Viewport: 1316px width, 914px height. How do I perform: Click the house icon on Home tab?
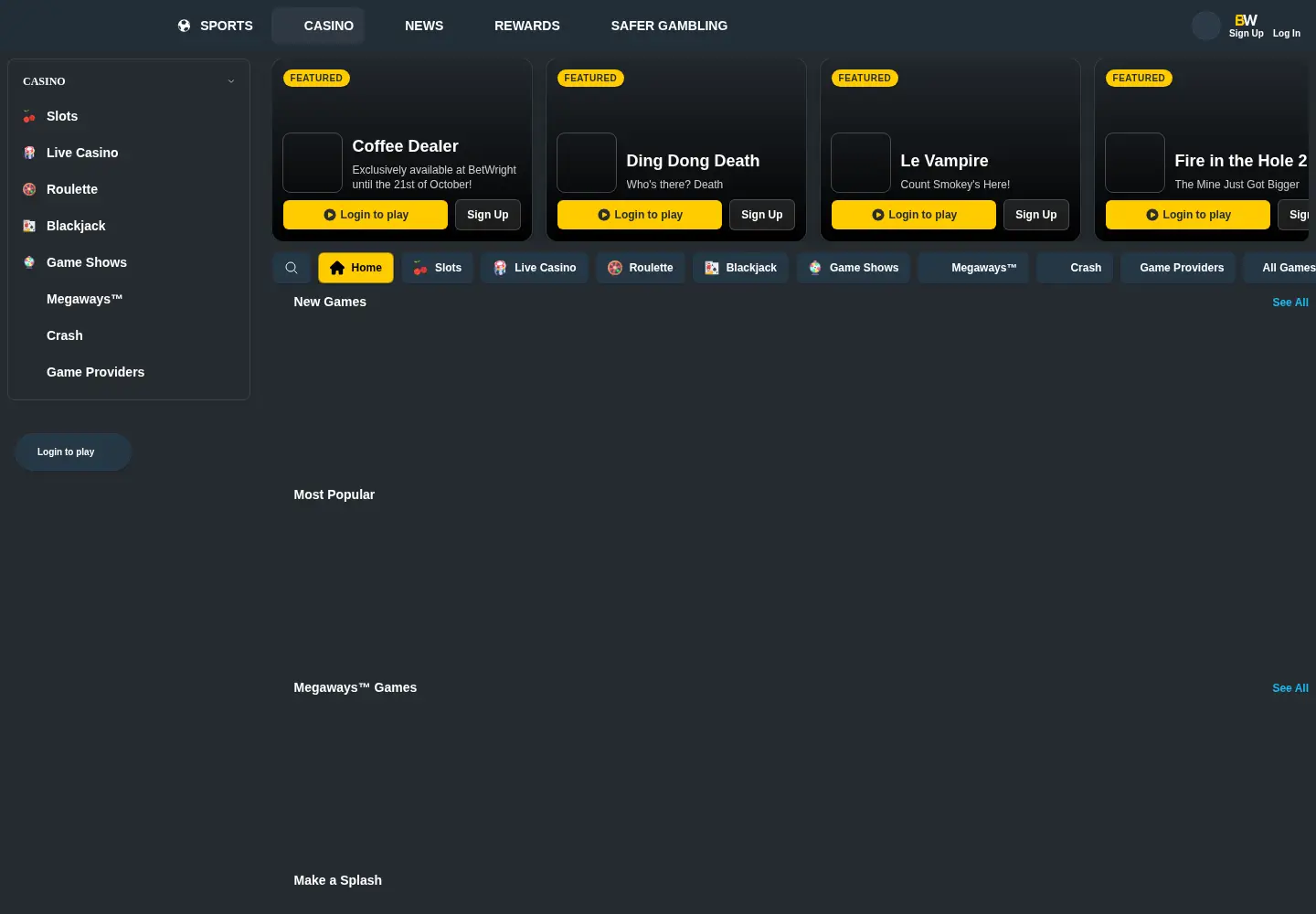click(337, 268)
